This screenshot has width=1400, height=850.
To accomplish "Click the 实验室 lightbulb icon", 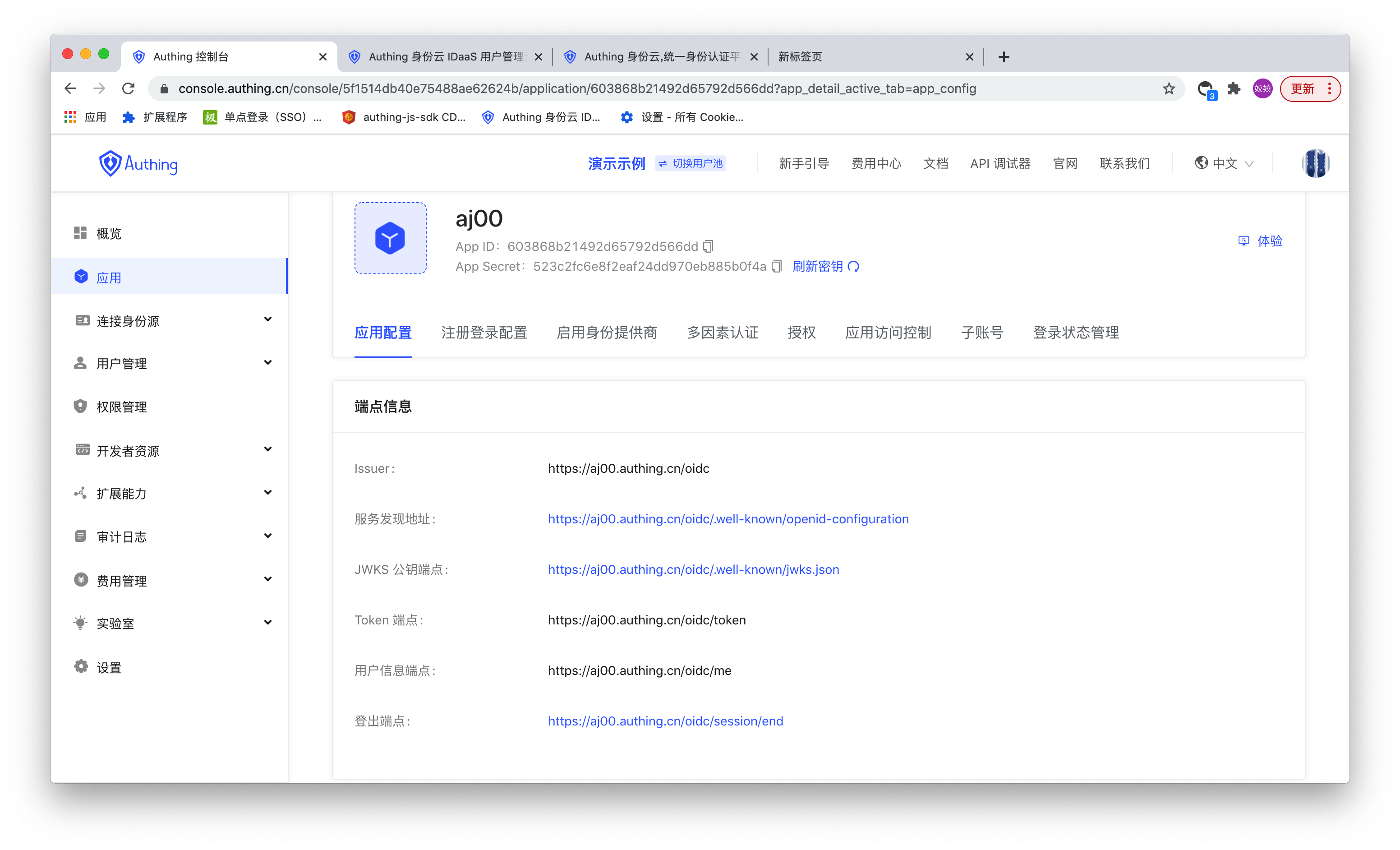I will [81, 623].
